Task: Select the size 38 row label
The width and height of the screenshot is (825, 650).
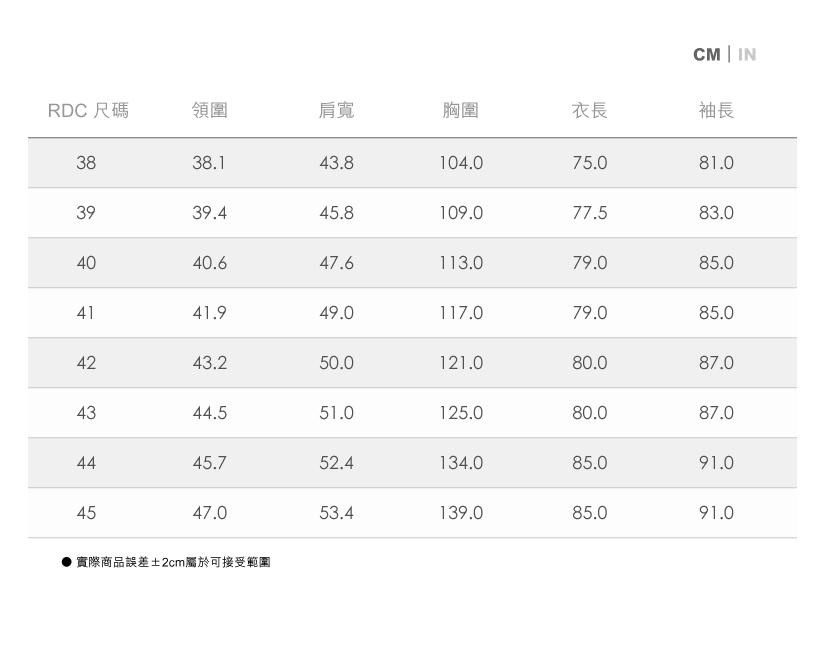Action: pyautogui.click(x=86, y=163)
